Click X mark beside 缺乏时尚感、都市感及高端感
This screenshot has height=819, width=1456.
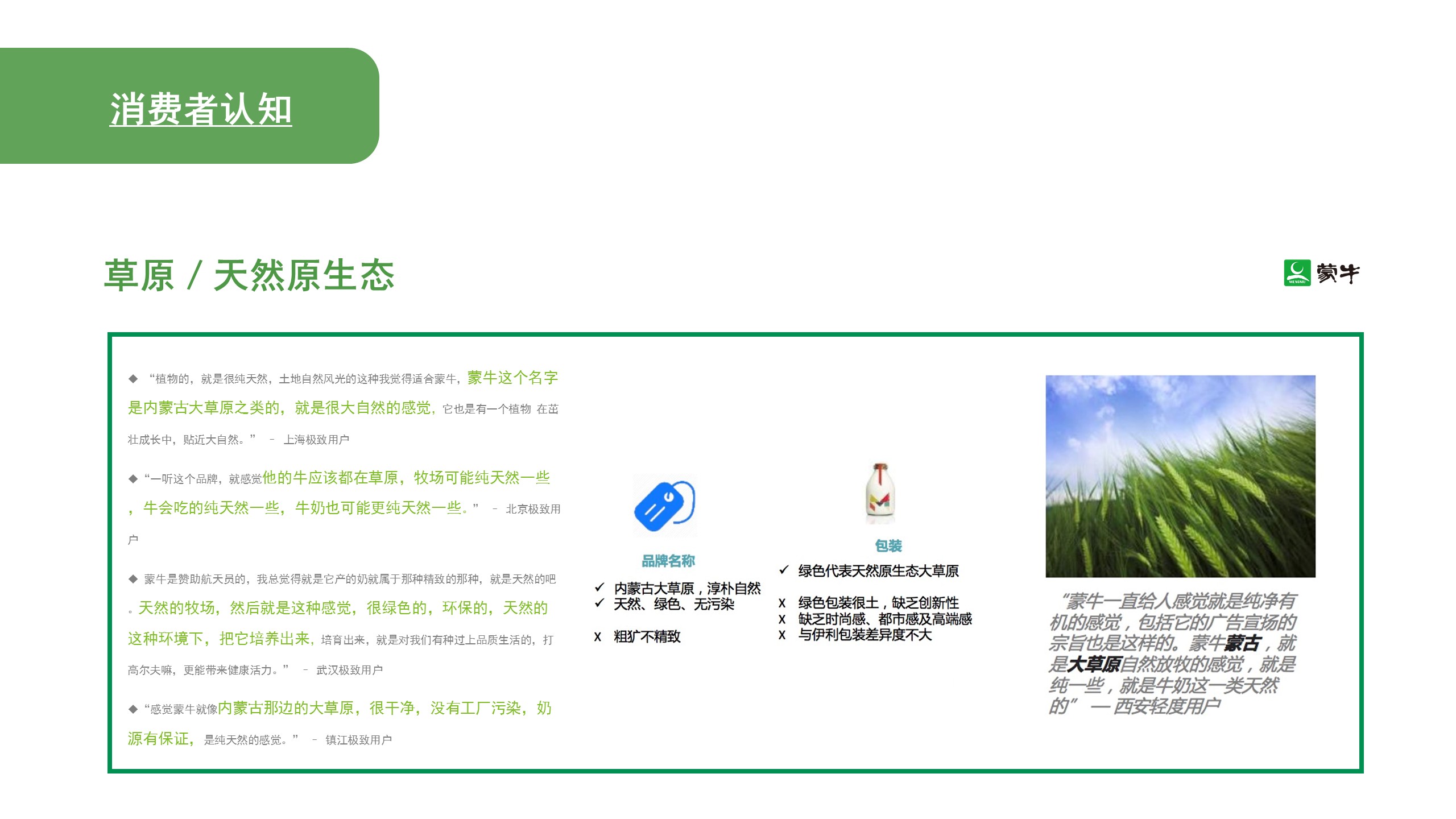783,619
